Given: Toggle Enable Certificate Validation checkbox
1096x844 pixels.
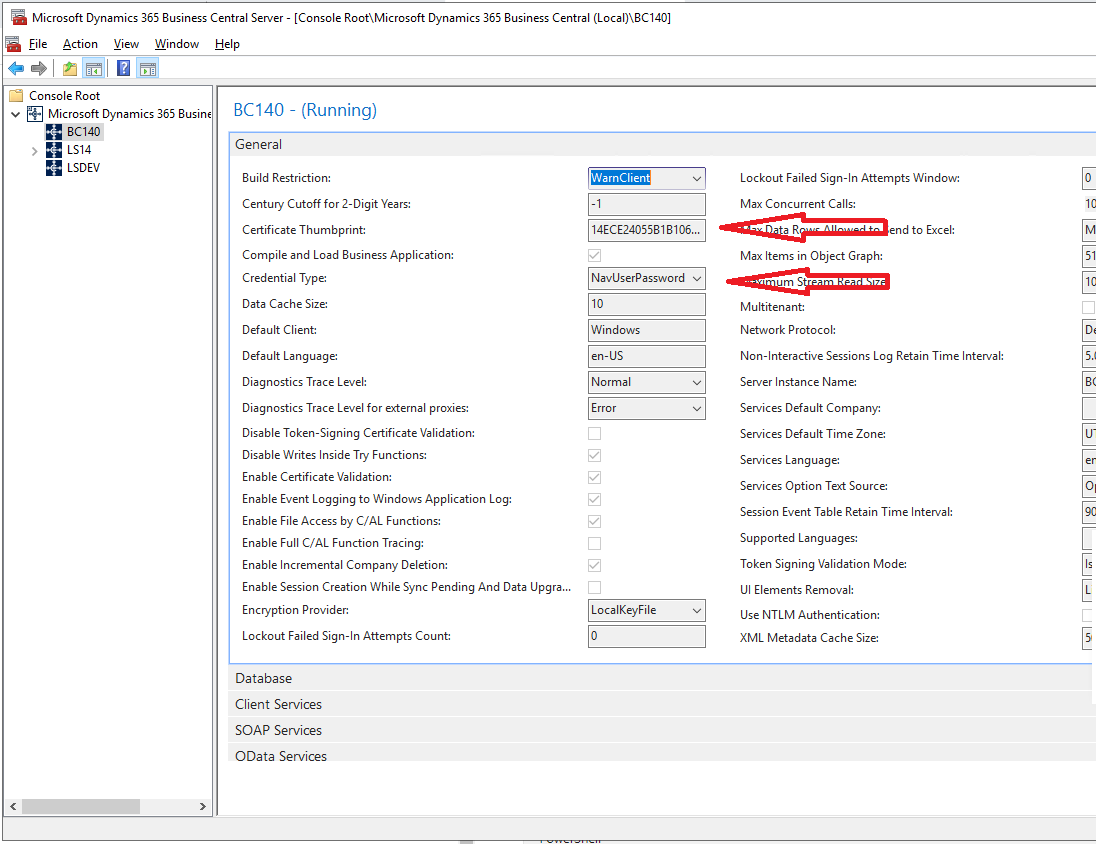Looking at the screenshot, I should point(595,478).
